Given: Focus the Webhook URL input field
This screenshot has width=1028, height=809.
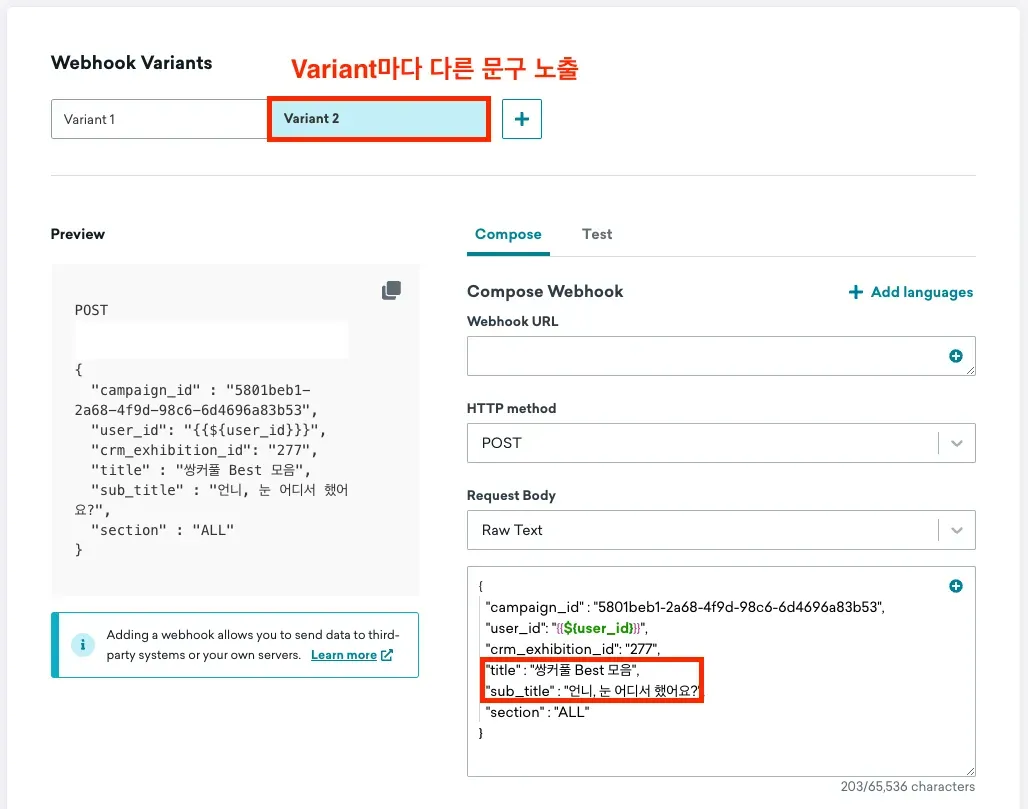Looking at the screenshot, I should coord(721,356).
